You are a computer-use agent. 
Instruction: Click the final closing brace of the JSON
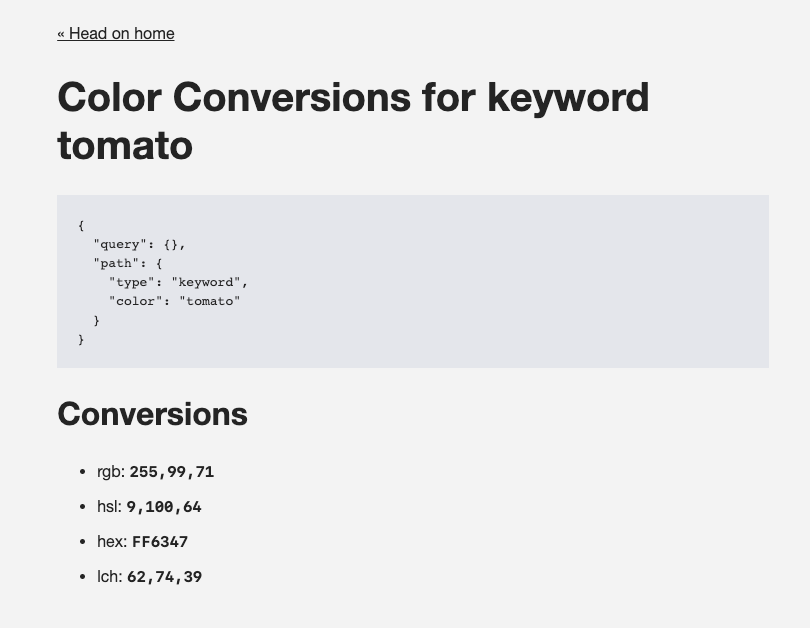81,339
